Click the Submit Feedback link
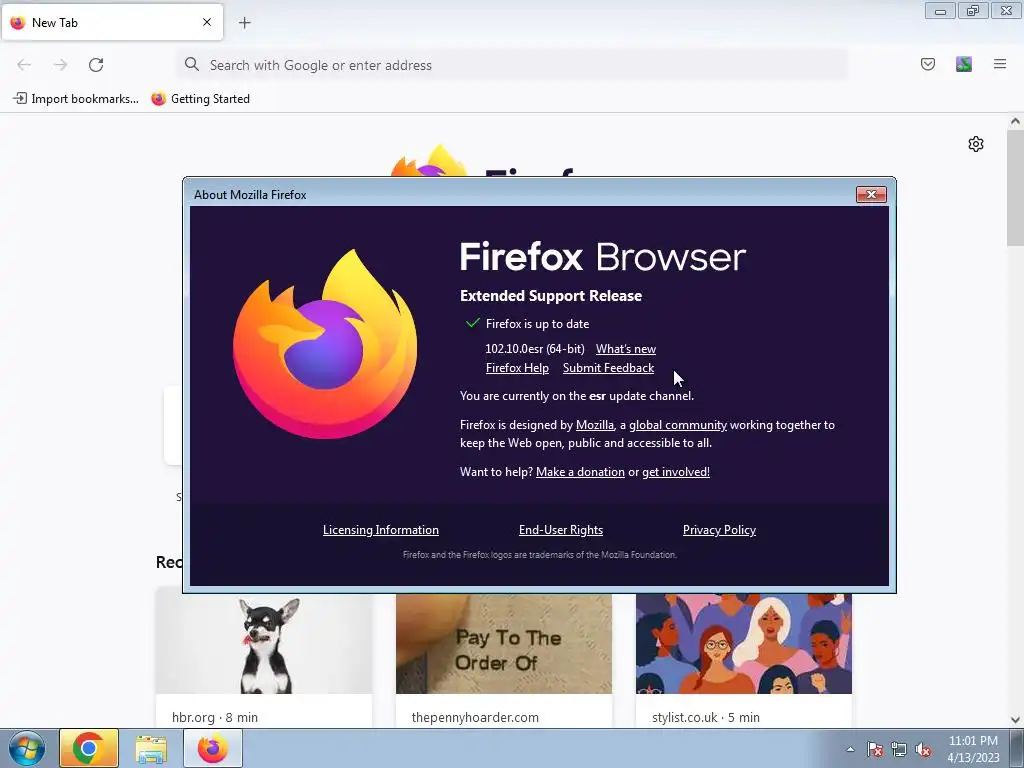 click(608, 368)
